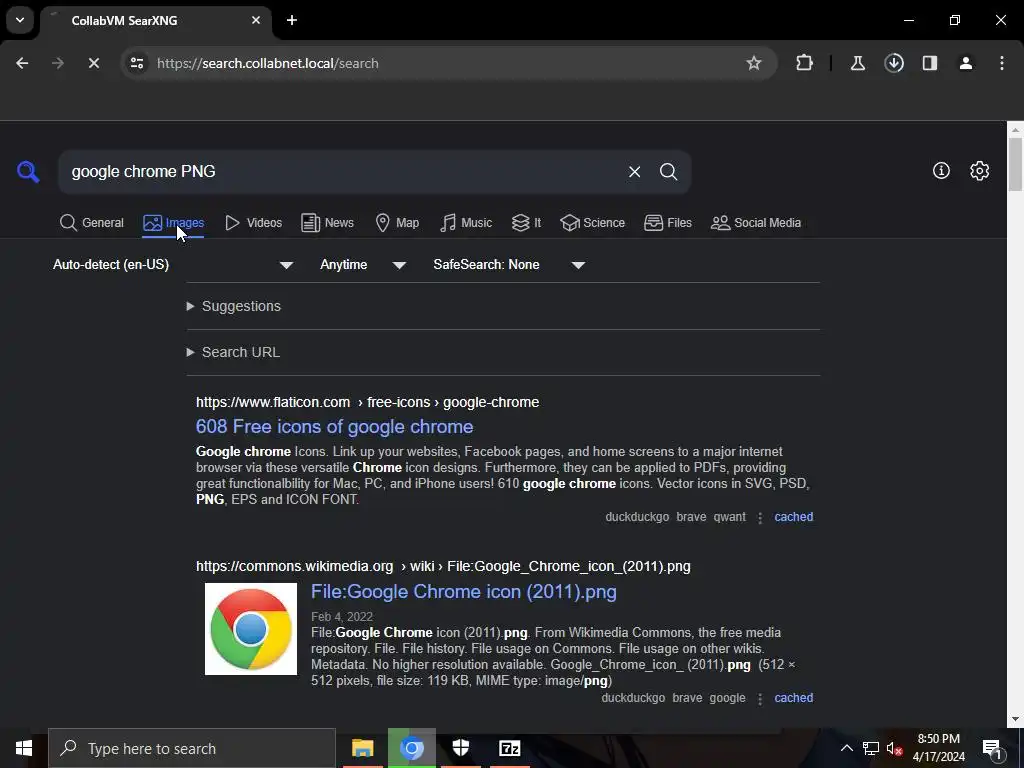
Task: Open Chrome Labs flask icon
Action: click(x=857, y=63)
